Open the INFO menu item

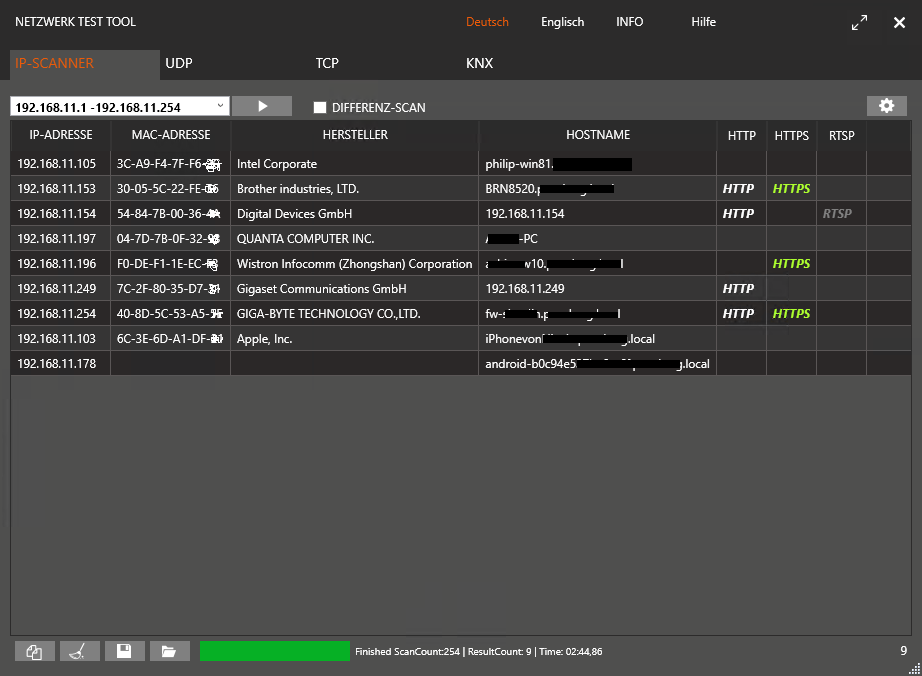coord(629,22)
